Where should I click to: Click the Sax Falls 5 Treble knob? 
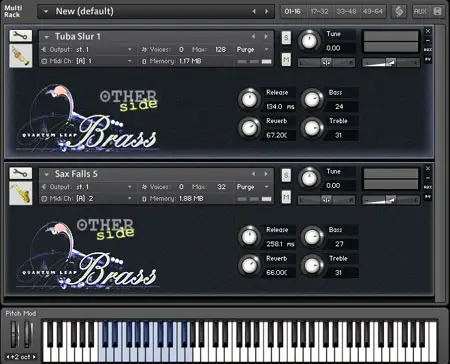(x=312, y=265)
